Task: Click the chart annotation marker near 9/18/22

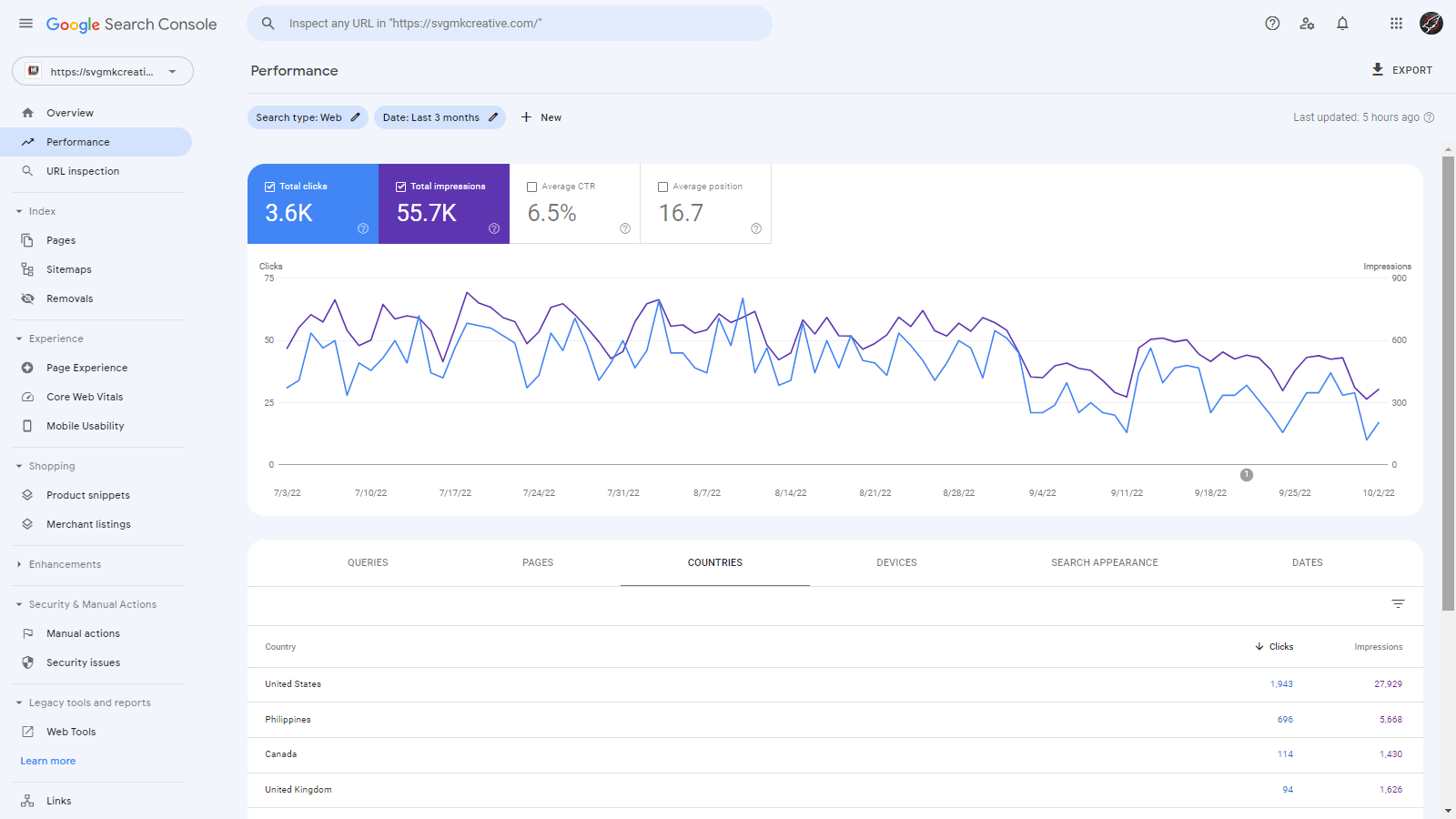Action: click(1247, 475)
